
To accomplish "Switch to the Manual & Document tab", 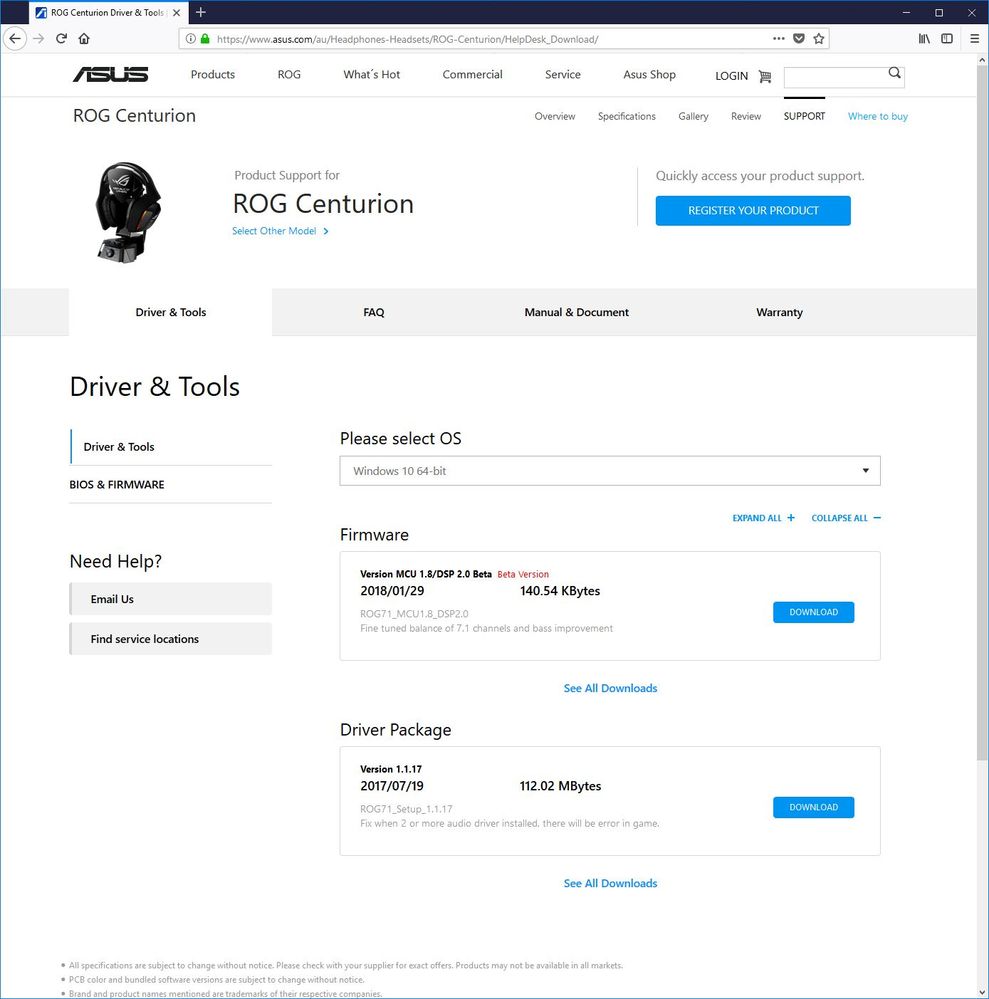I will coord(576,312).
